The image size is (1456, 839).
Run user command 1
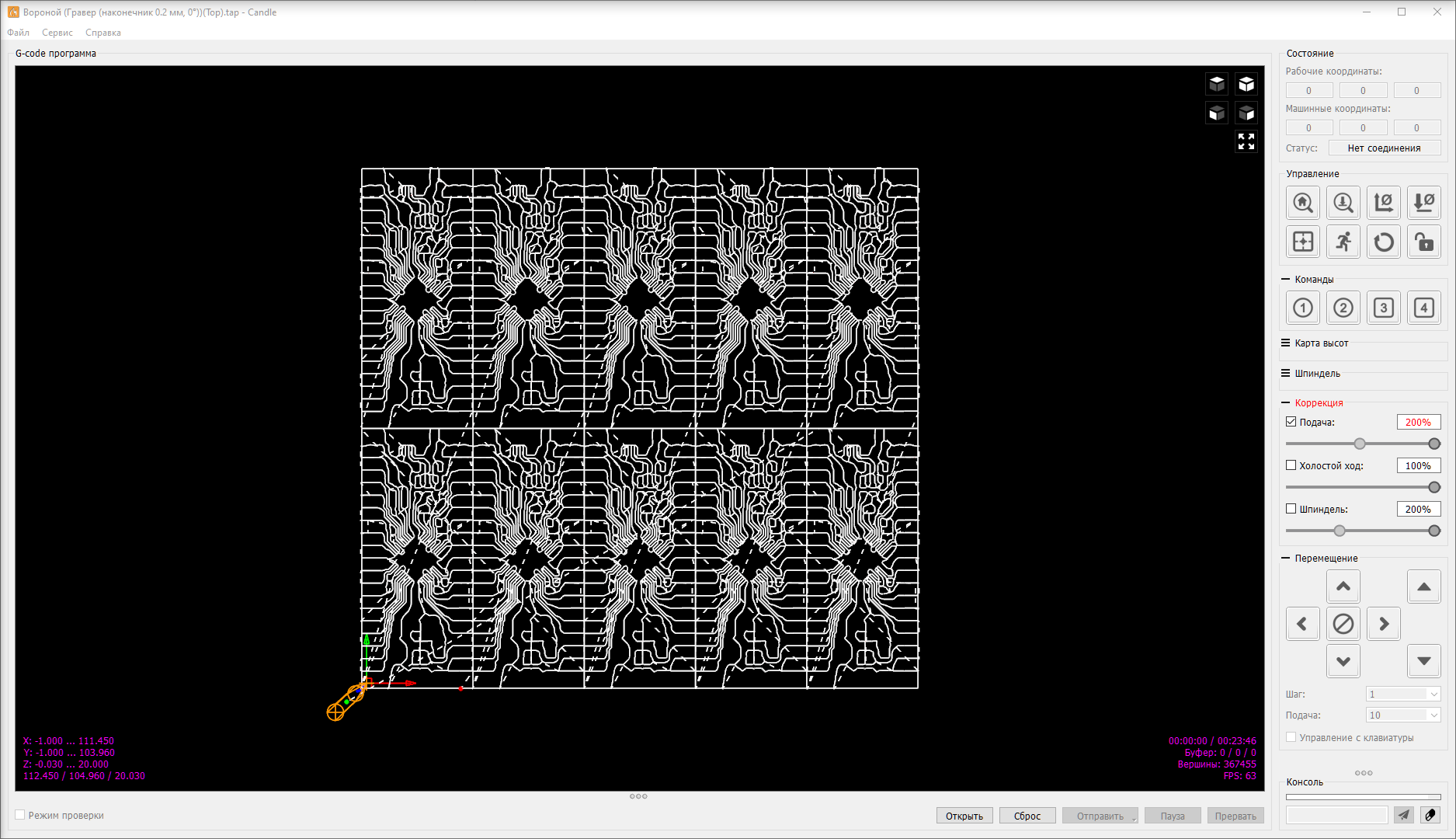(x=1303, y=308)
